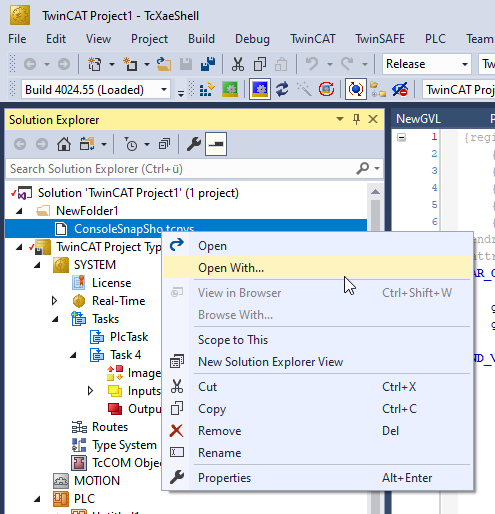Select the PlcTask tree item

[129, 337]
